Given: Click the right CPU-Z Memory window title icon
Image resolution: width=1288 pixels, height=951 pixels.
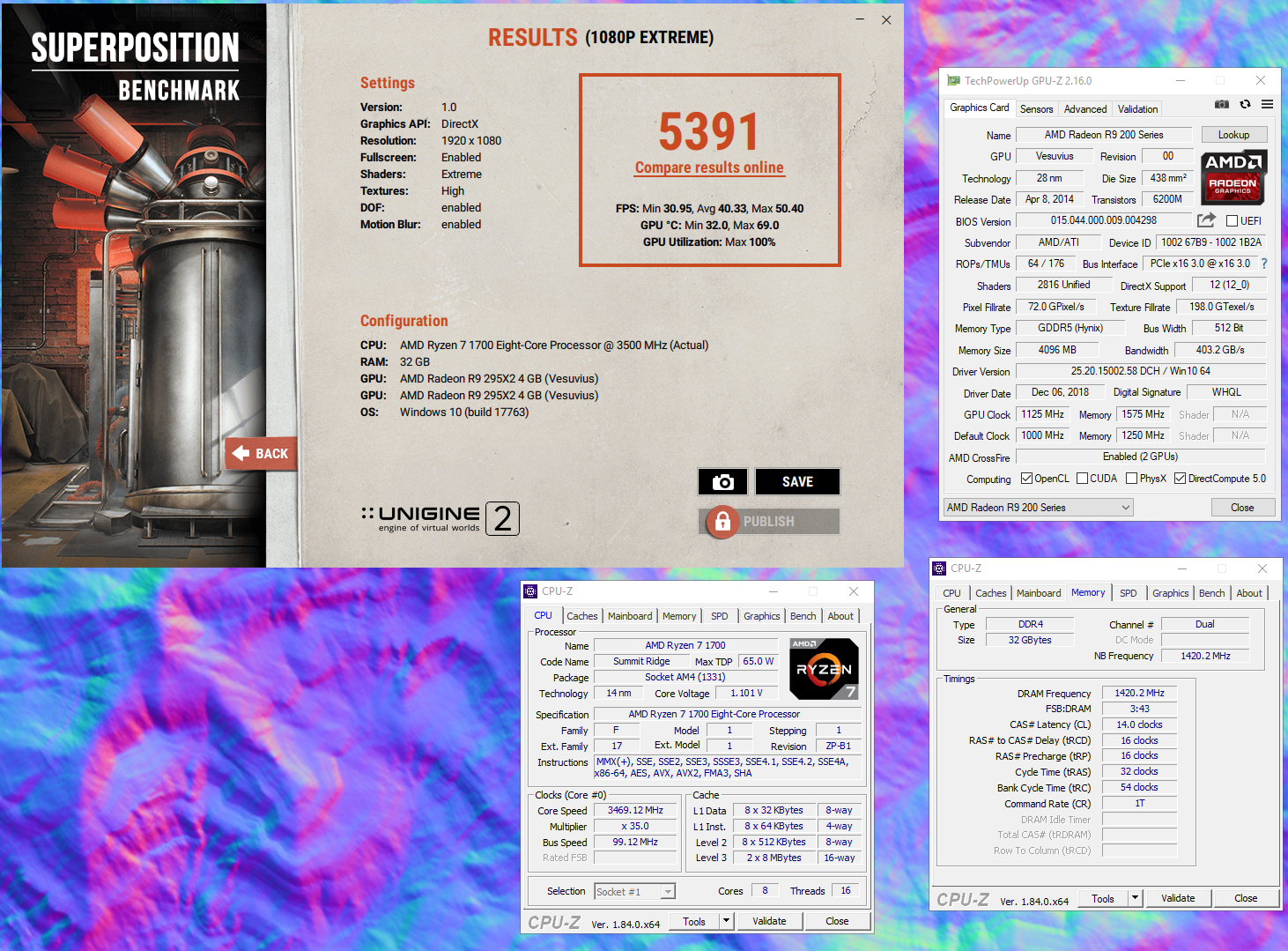Looking at the screenshot, I should click(x=939, y=568).
